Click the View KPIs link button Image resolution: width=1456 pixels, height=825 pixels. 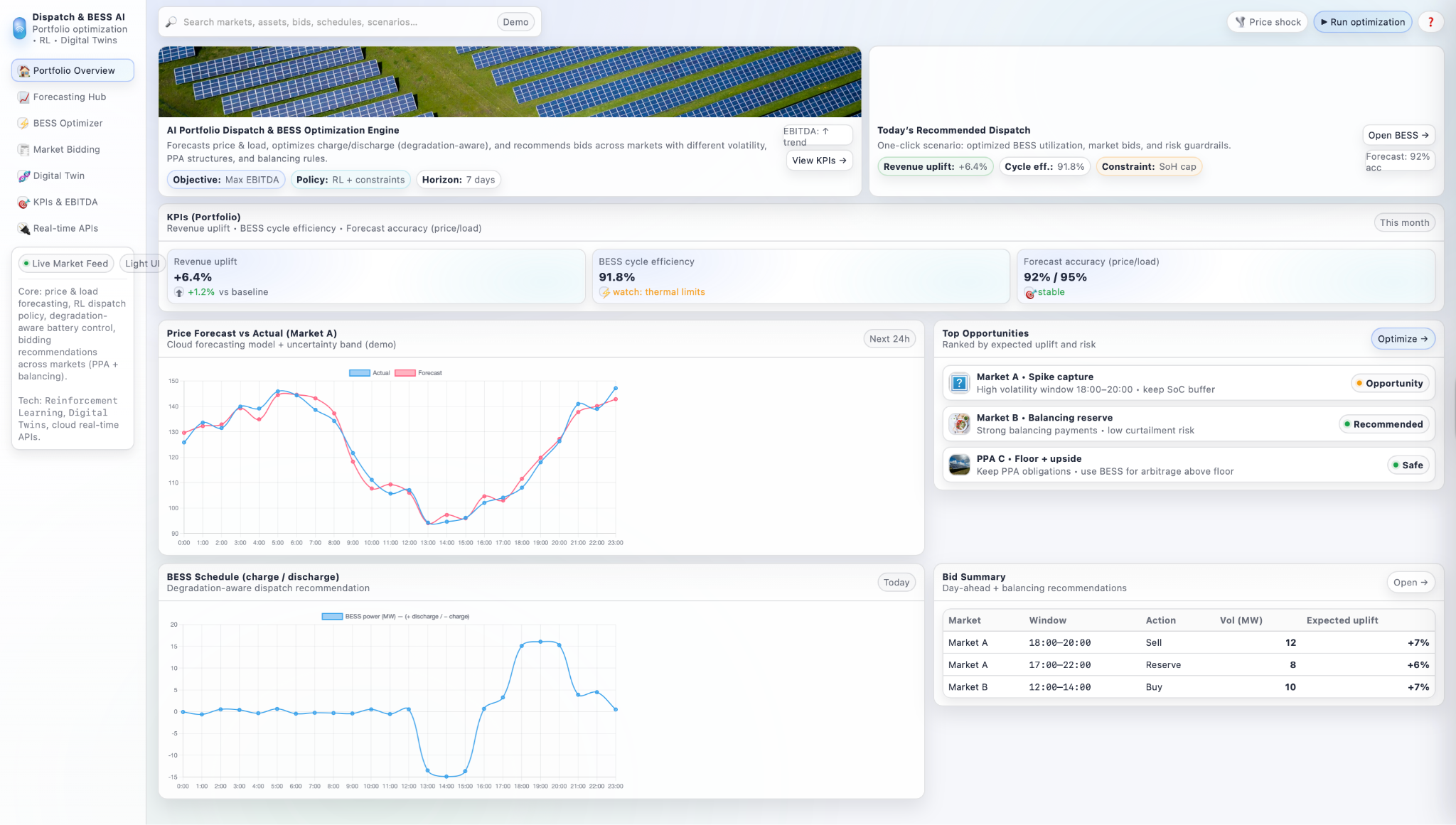[819, 161]
